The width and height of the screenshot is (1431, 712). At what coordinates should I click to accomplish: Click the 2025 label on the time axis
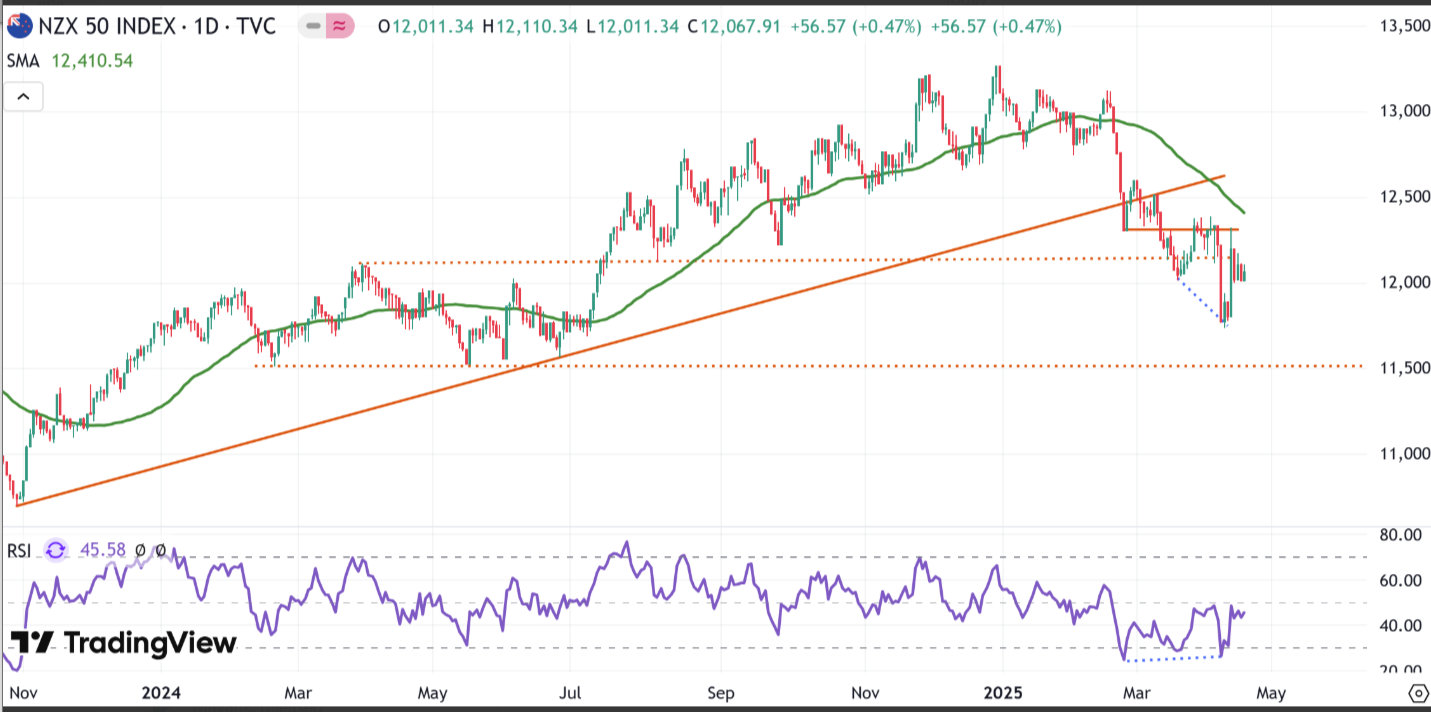pos(1001,692)
